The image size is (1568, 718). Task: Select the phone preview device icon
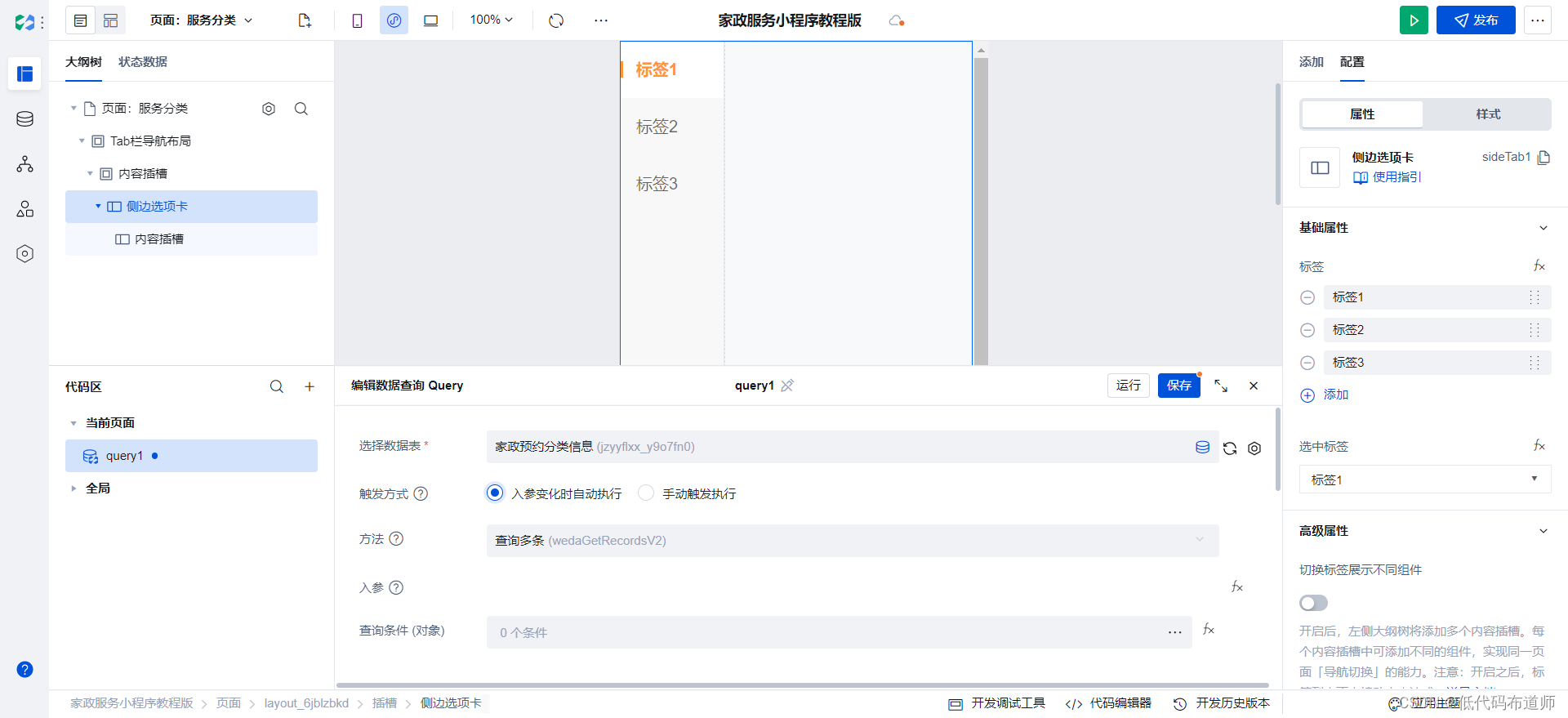pos(357,20)
